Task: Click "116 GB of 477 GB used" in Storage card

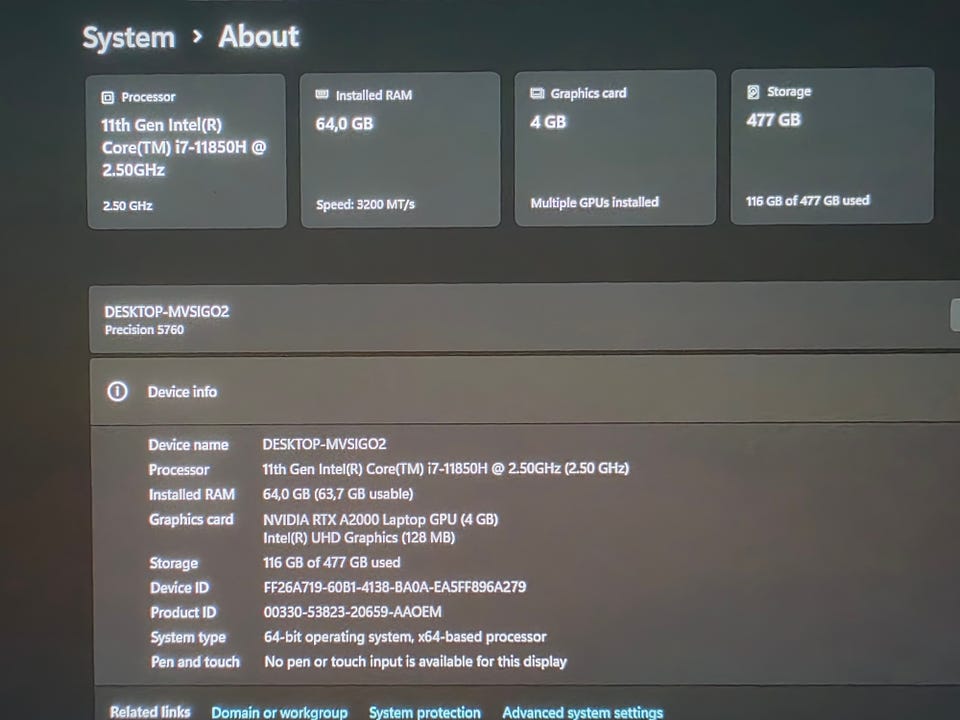Action: tap(808, 201)
